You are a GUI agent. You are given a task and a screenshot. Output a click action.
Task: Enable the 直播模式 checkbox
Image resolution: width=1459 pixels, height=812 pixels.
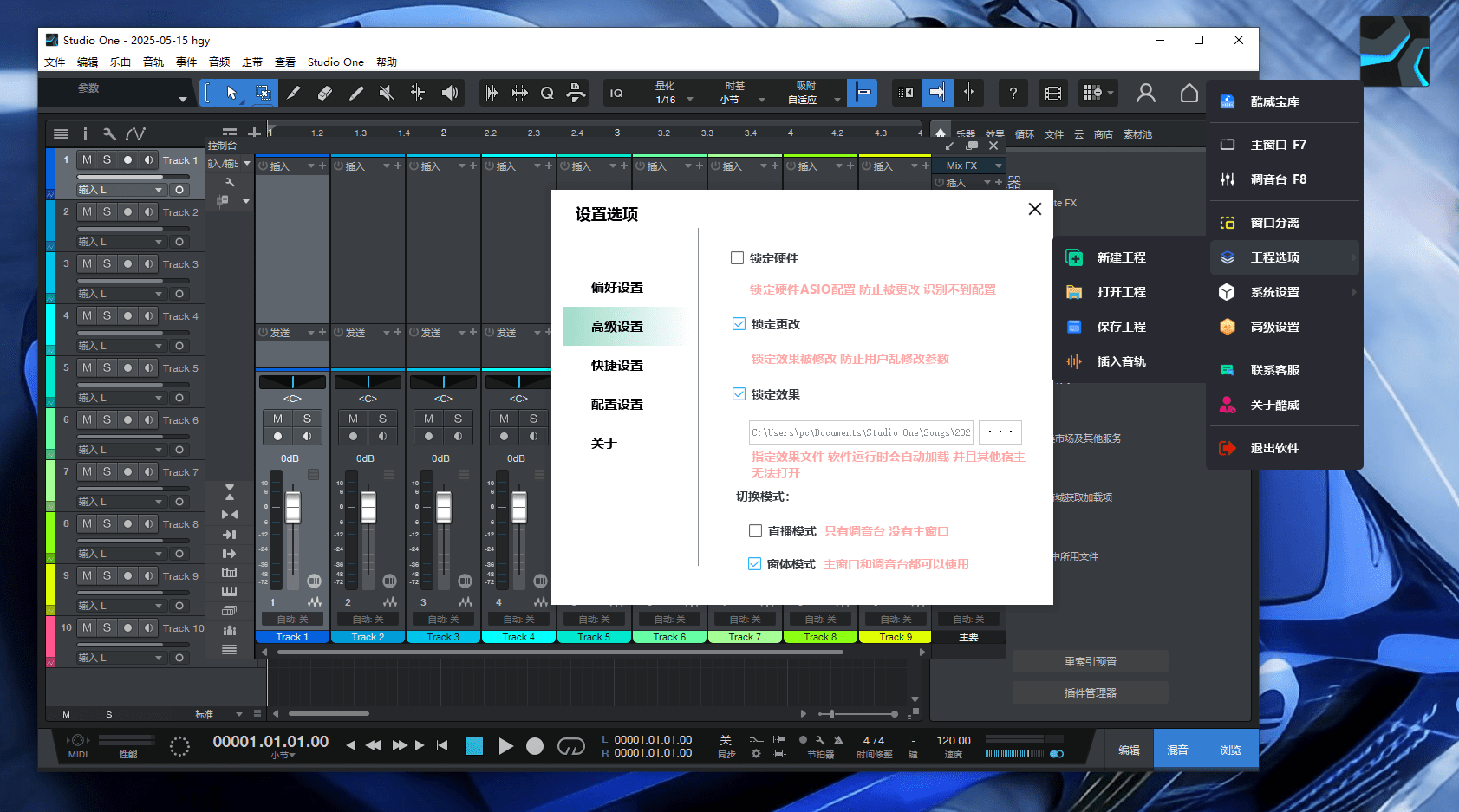tap(755, 531)
